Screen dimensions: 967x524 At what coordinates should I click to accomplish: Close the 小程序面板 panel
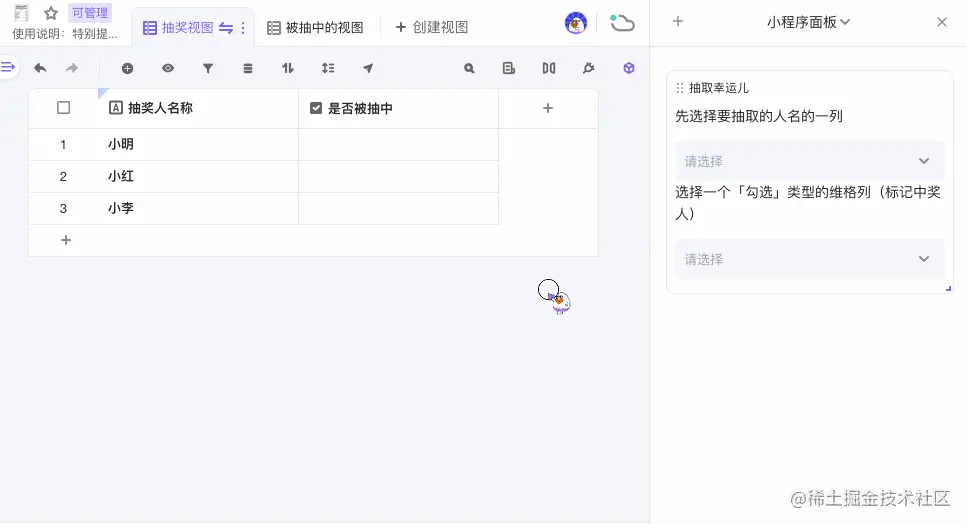click(x=942, y=22)
